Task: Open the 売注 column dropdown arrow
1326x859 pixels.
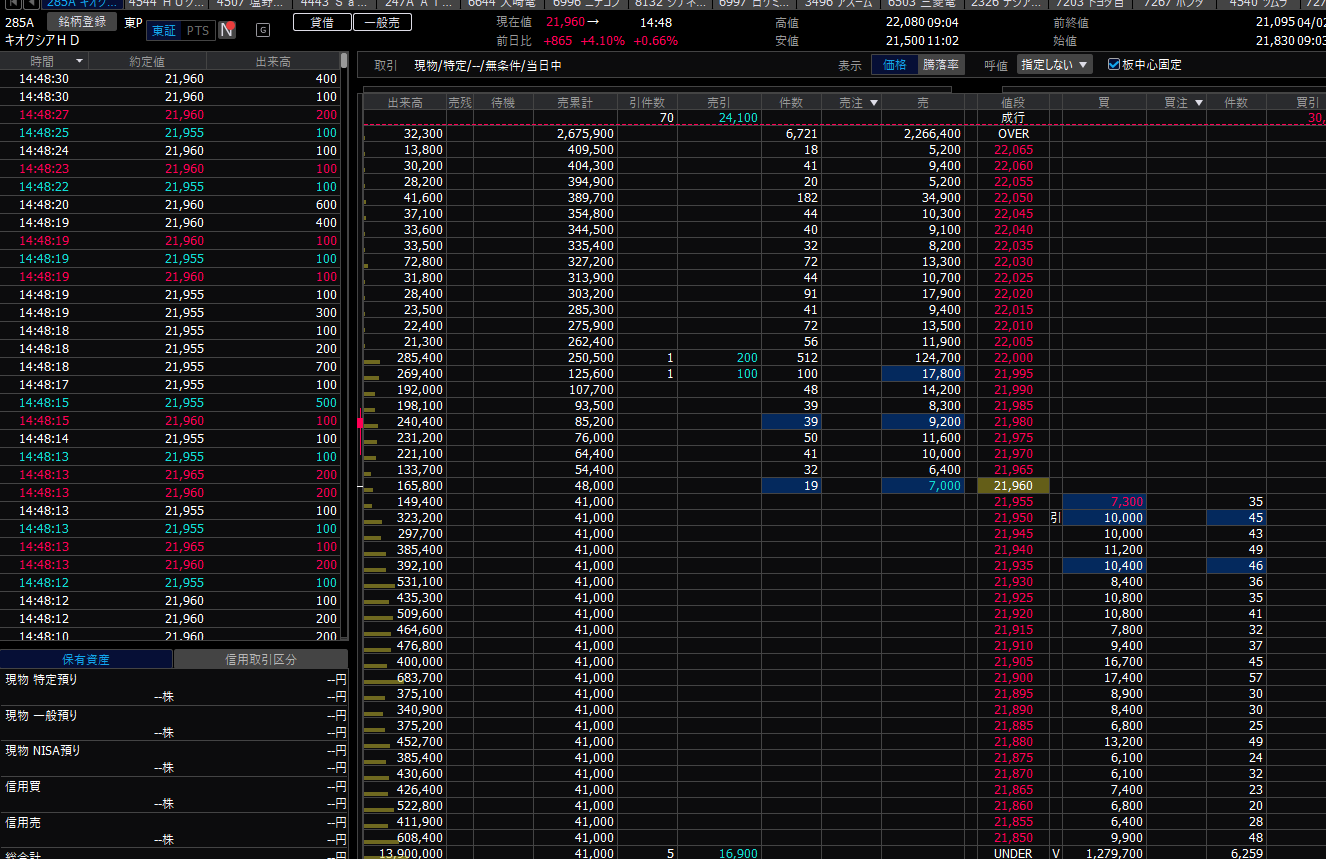Action: pos(873,102)
